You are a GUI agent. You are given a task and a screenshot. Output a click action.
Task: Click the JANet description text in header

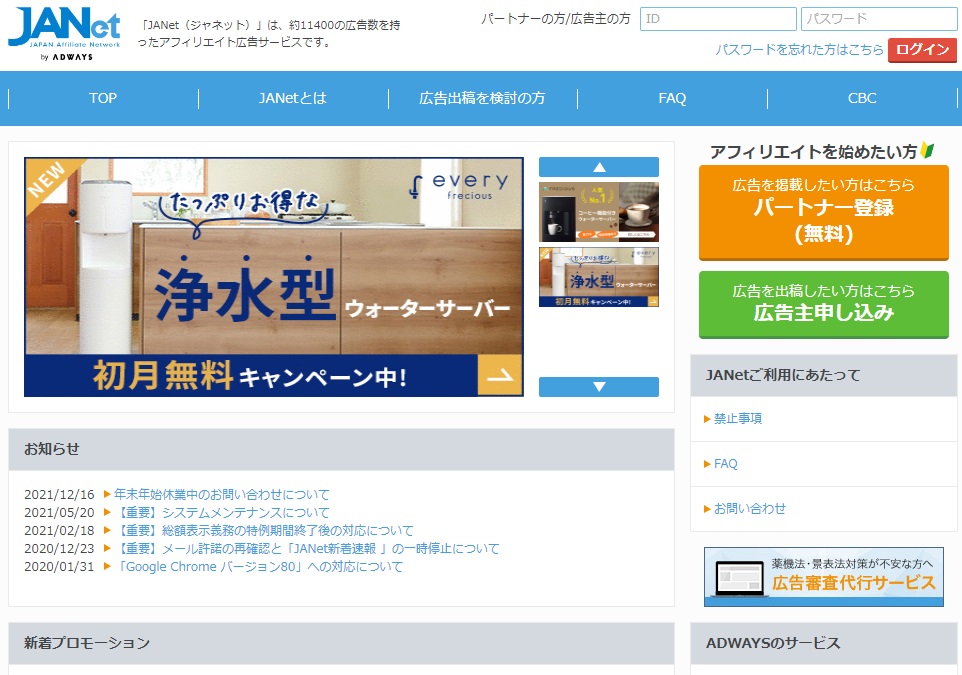point(269,34)
